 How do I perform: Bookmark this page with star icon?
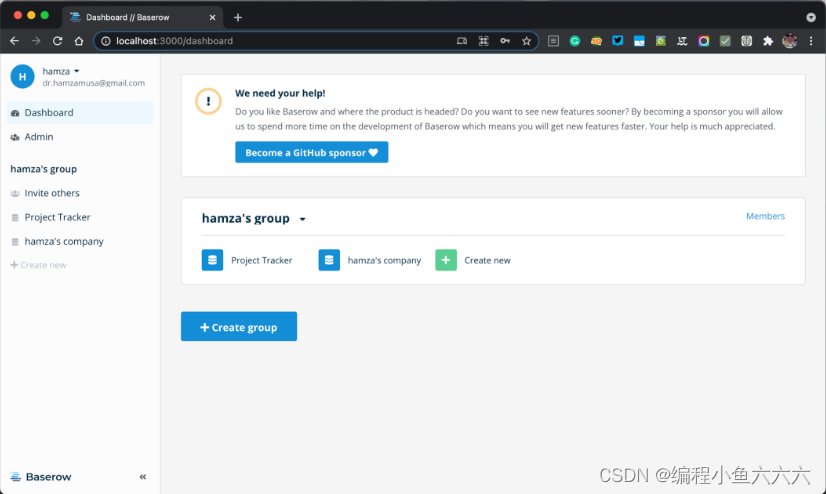point(526,41)
